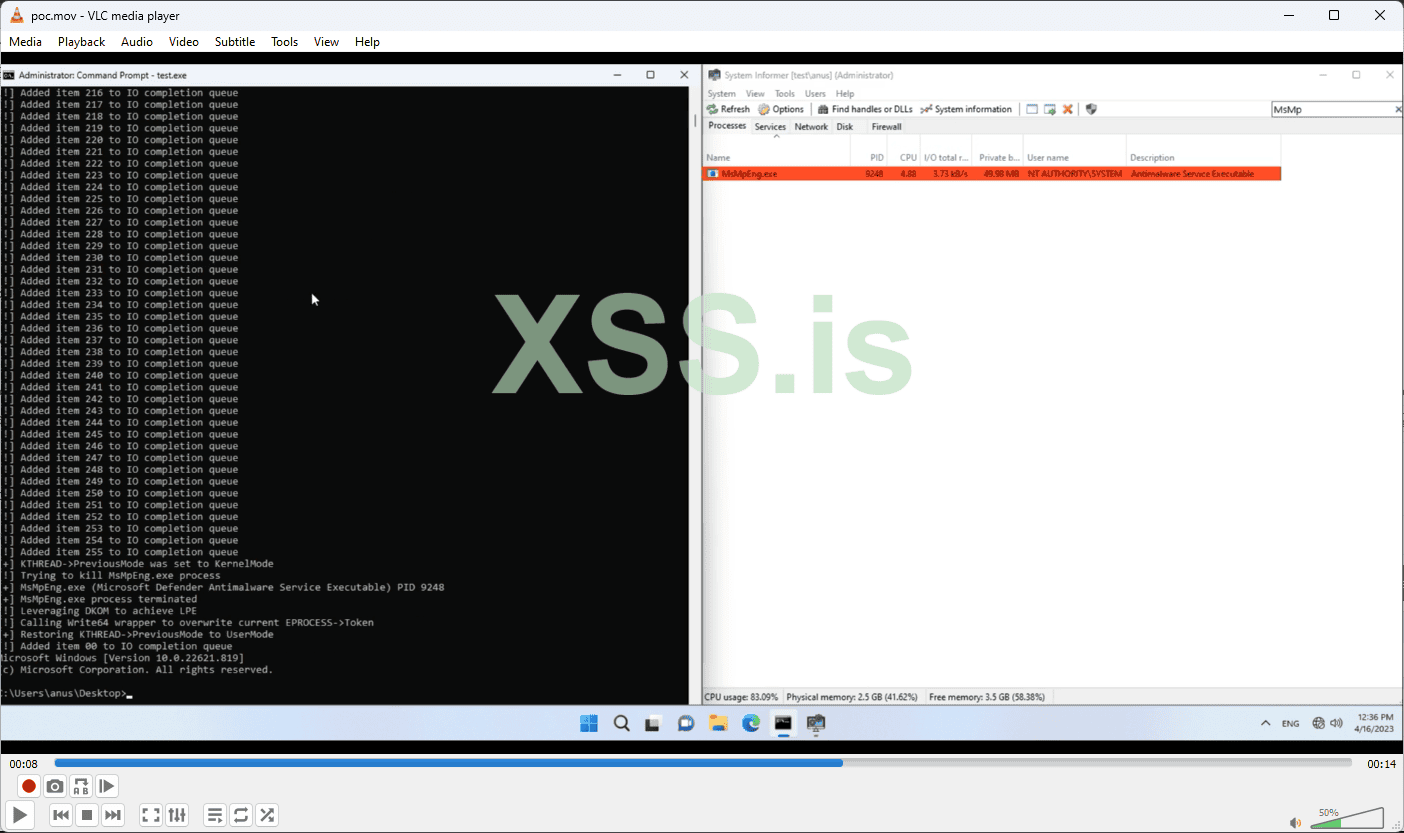Viewport: 1404px width, 833px height.
Task: Toggle loop mode in VLC
Action: point(241,815)
